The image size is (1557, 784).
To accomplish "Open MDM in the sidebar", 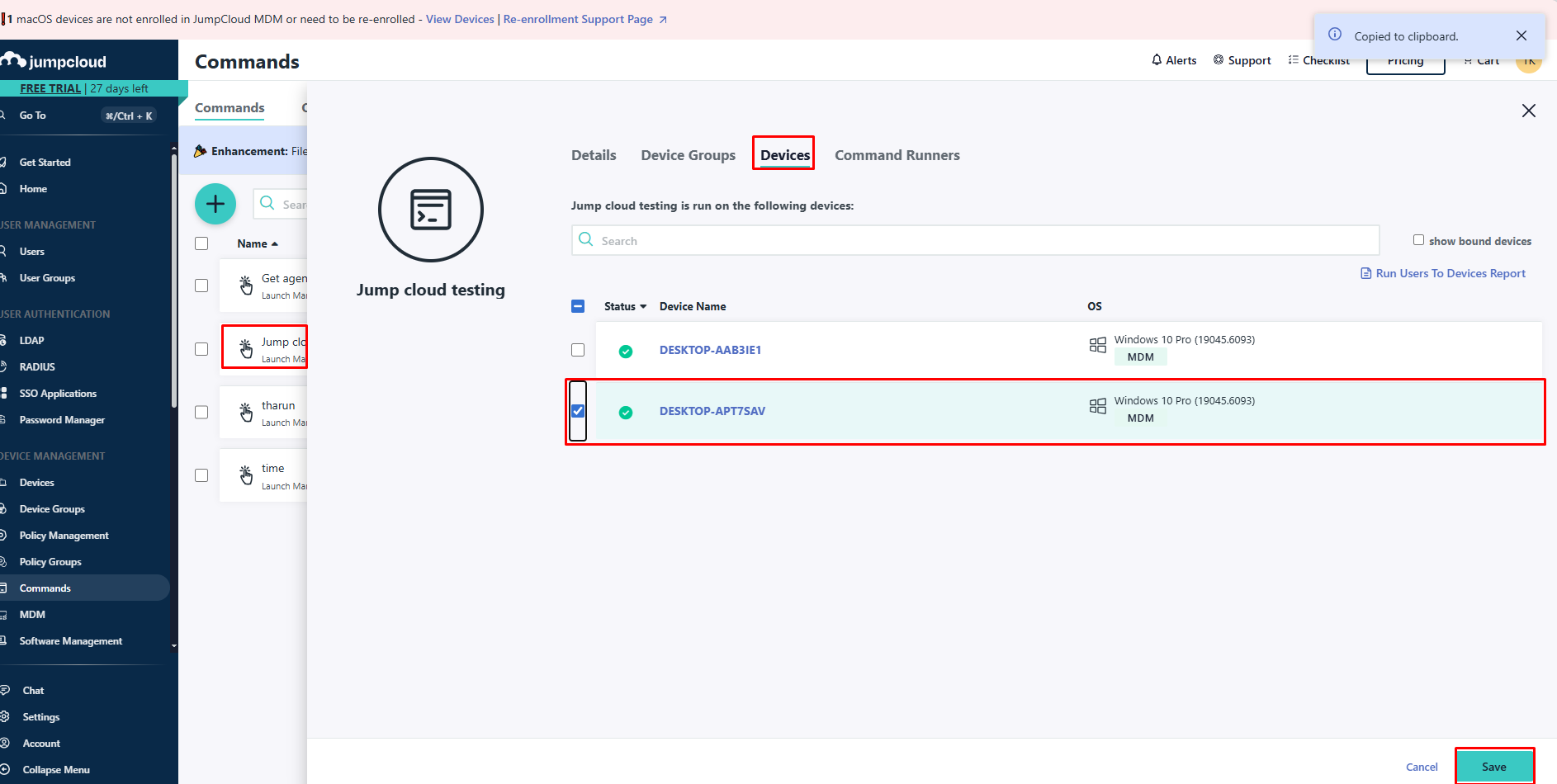I will [x=32, y=615].
